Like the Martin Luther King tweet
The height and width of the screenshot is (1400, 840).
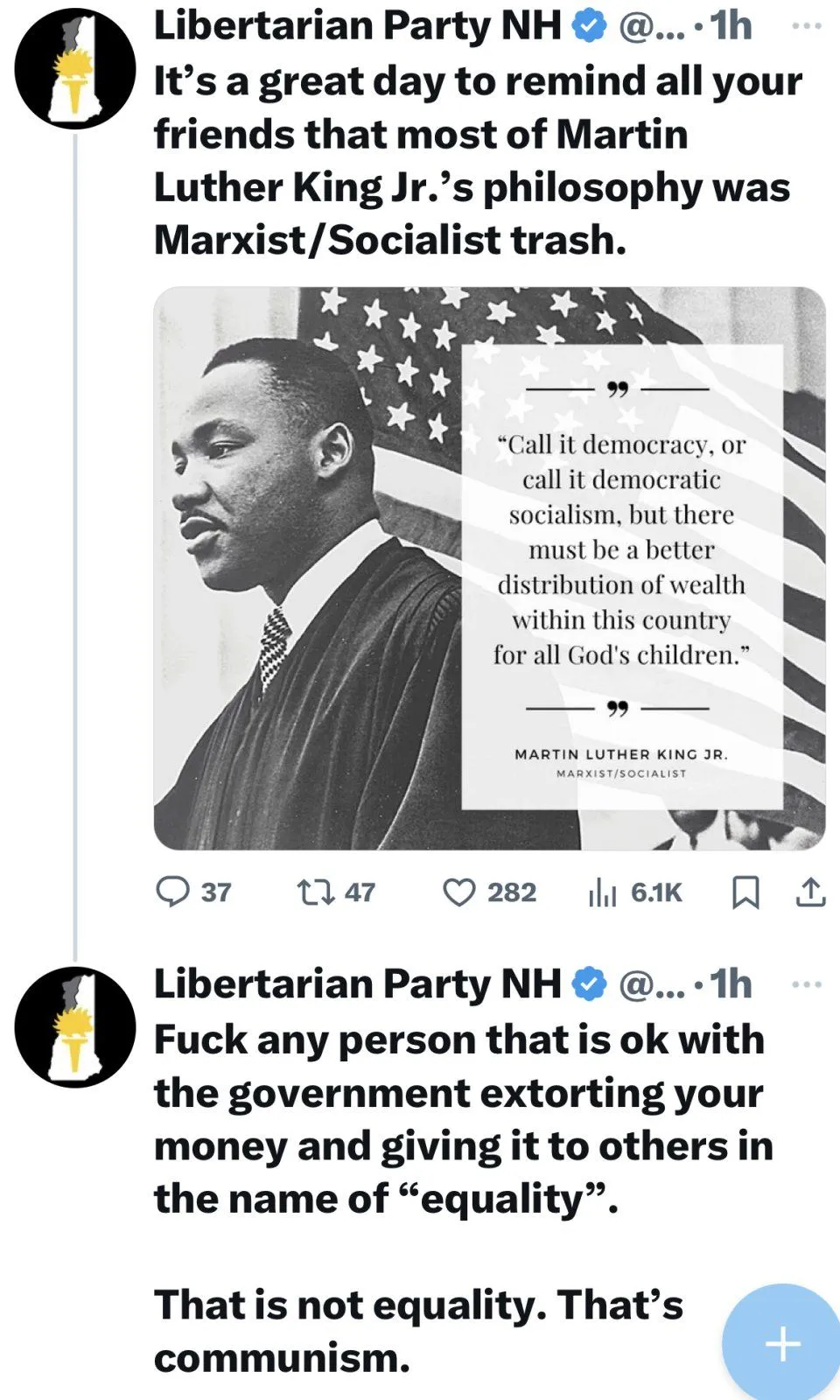tap(459, 892)
